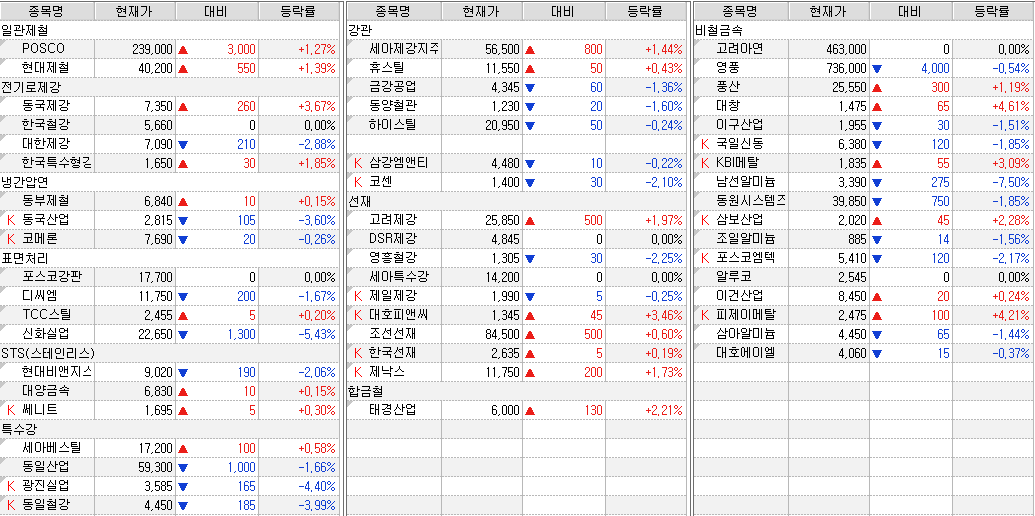Open the 동부제철 stock entry
Viewport: 1035px width, 516px height.
click(x=45, y=201)
